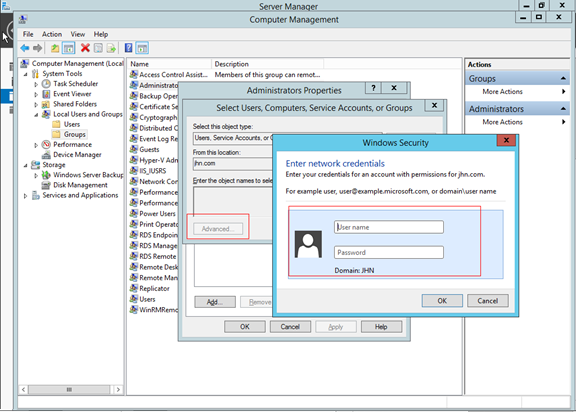Click the Export List toolbar icon

pos(111,48)
